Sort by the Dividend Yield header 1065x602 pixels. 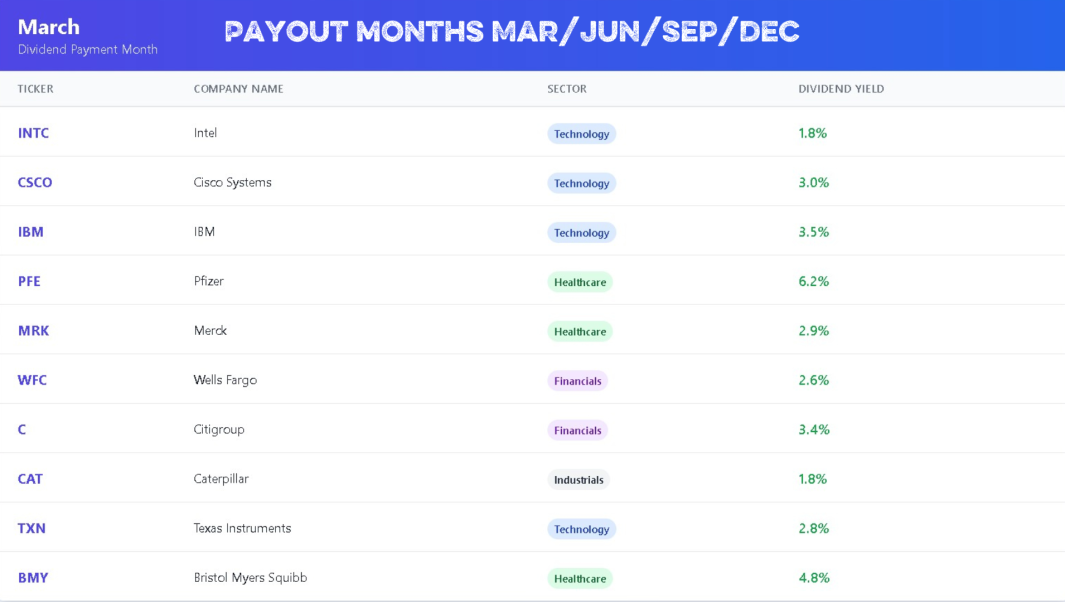click(x=841, y=89)
